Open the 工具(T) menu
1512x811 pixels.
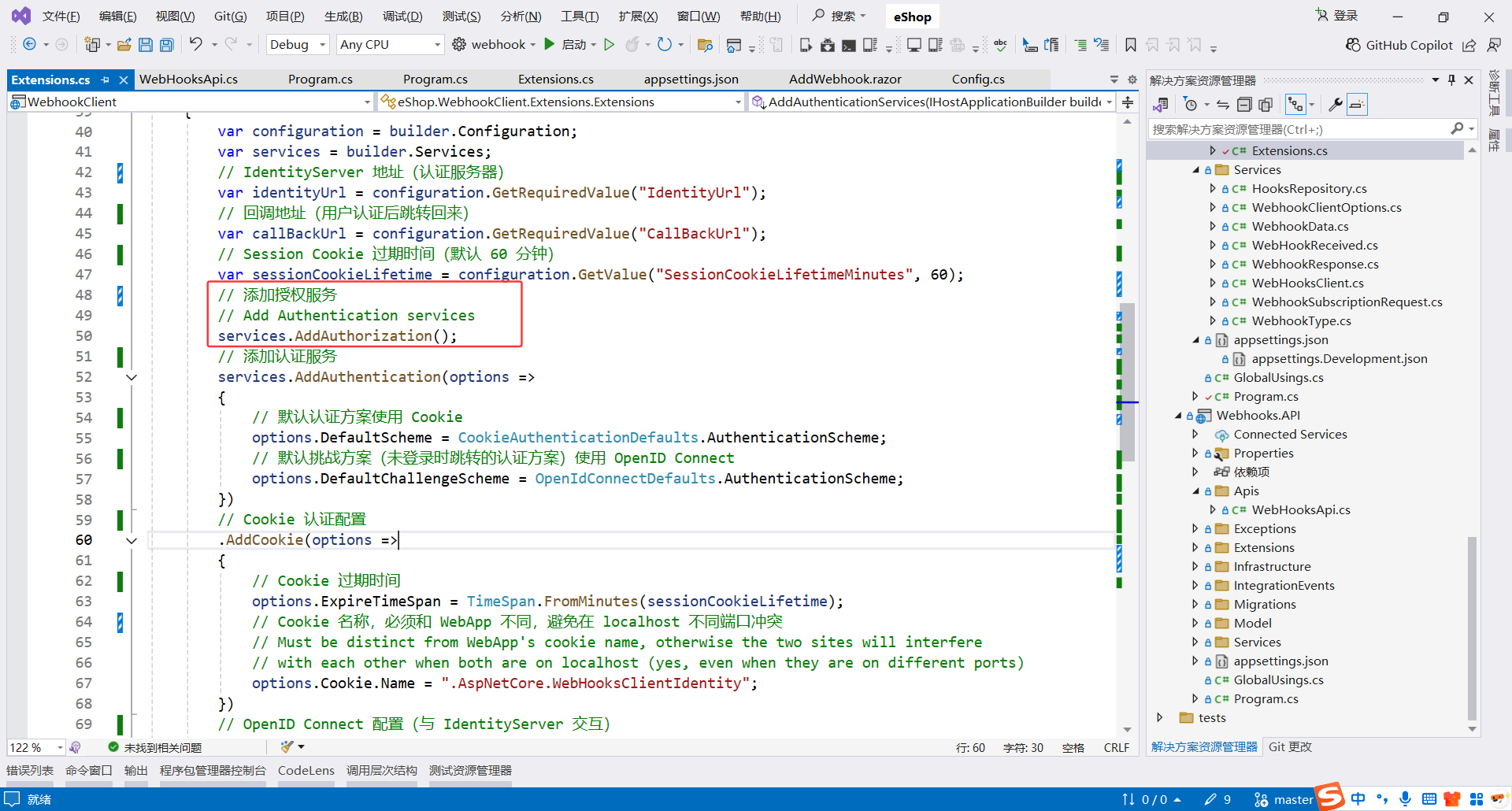580,17
